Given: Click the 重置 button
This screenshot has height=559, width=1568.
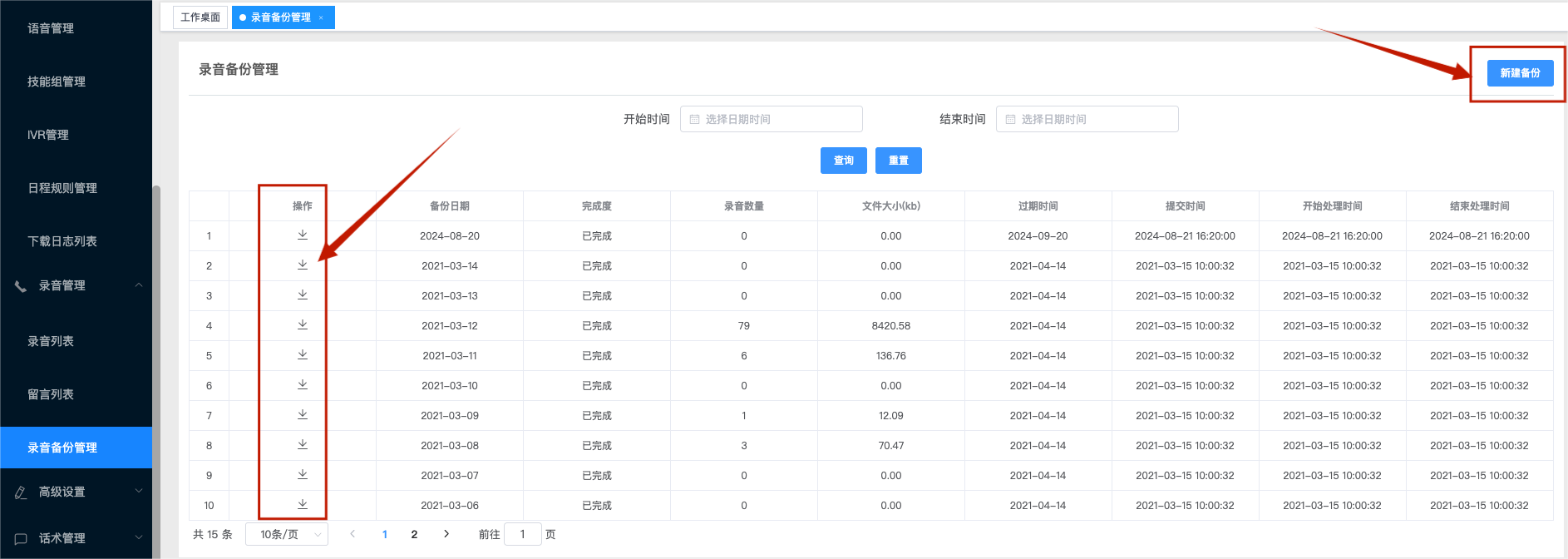Looking at the screenshot, I should click(x=899, y=161).
